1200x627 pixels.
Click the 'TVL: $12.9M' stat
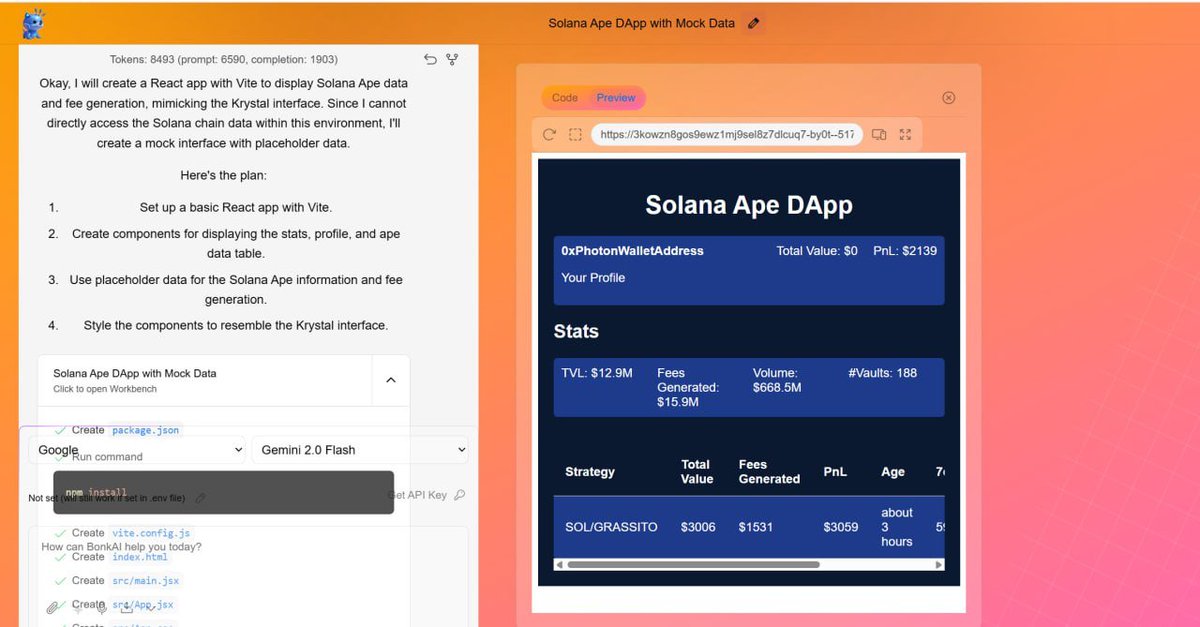coord(597,373)
